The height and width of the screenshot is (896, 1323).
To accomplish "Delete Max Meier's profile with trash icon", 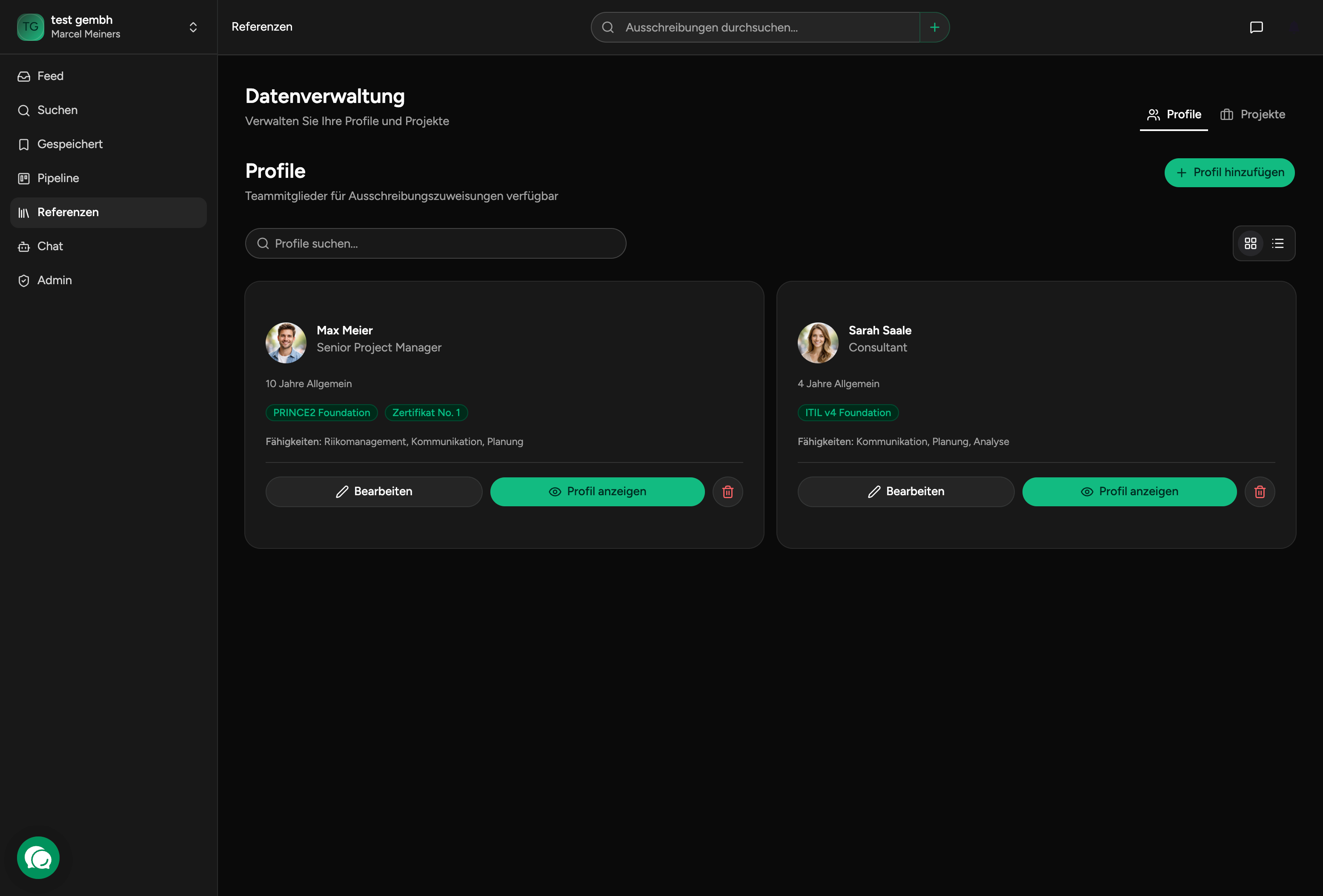I will coord(727,491).
